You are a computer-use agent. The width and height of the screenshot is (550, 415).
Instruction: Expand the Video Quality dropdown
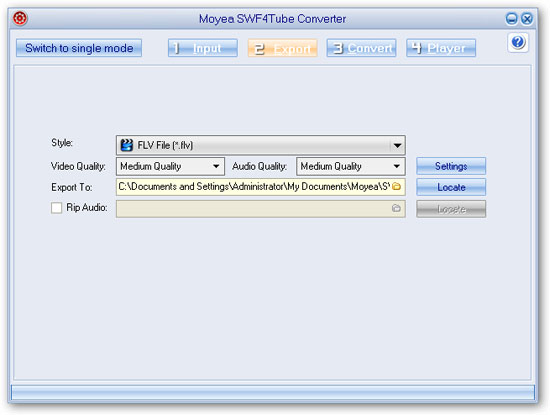click(x=170, y=166)
